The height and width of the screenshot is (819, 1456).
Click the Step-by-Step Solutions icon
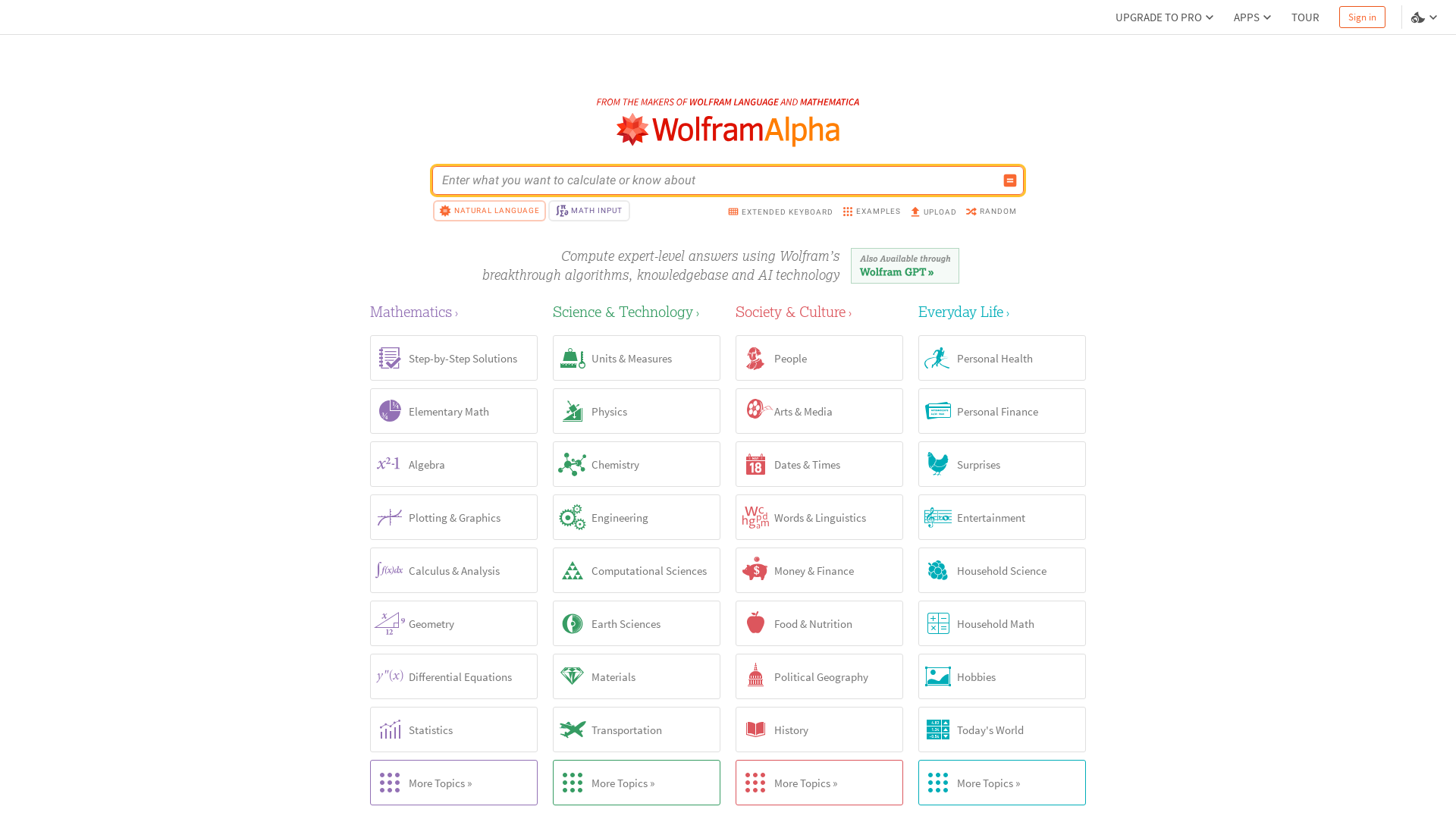tap(389, 358)
